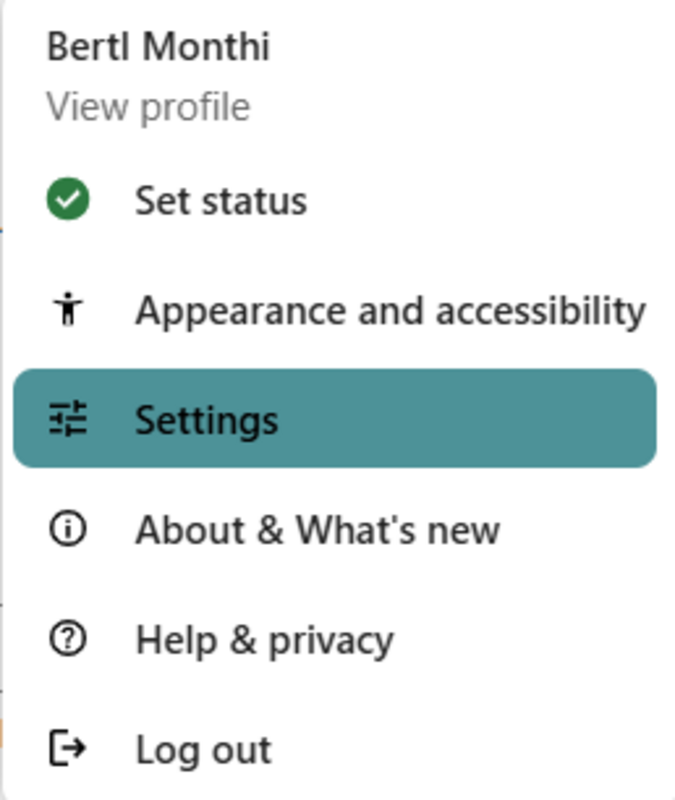This screenshot has height=800, width=675.
Task: Click the Bertl Monthi user name
Action: click(158, 47)
